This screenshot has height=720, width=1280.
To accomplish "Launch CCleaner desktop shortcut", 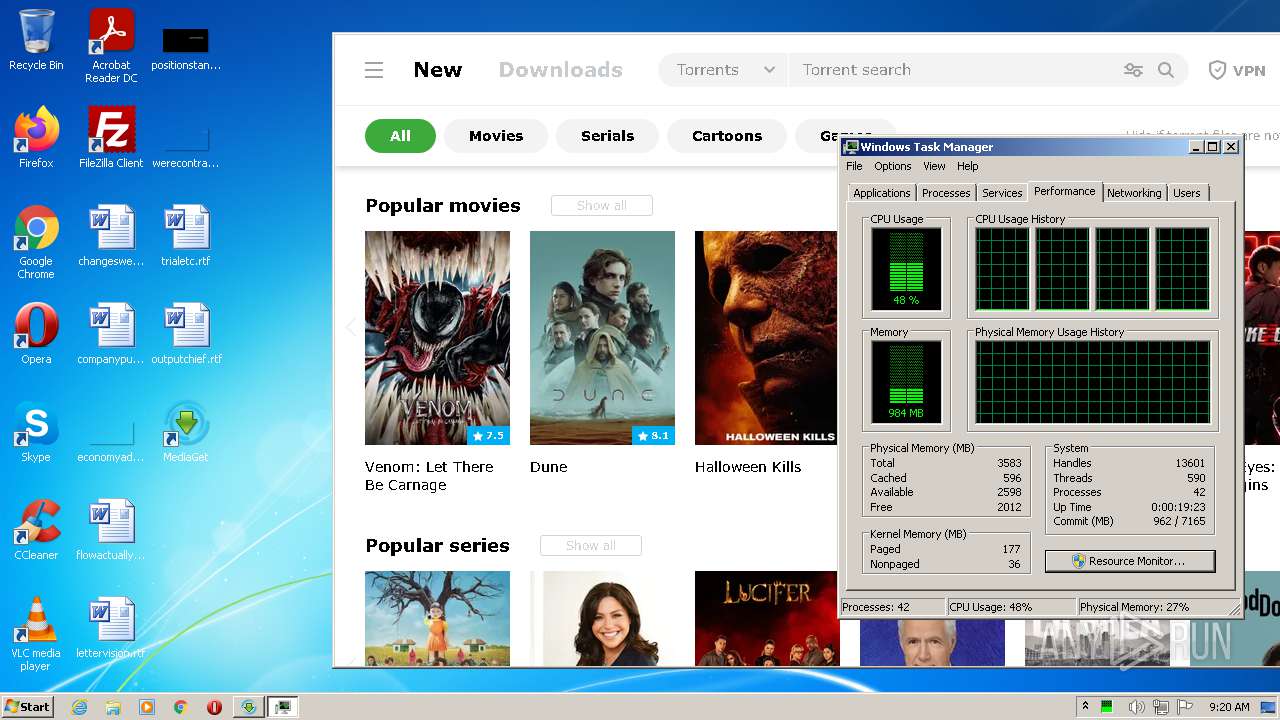I will pyautogui.click(x=36, y=530).
